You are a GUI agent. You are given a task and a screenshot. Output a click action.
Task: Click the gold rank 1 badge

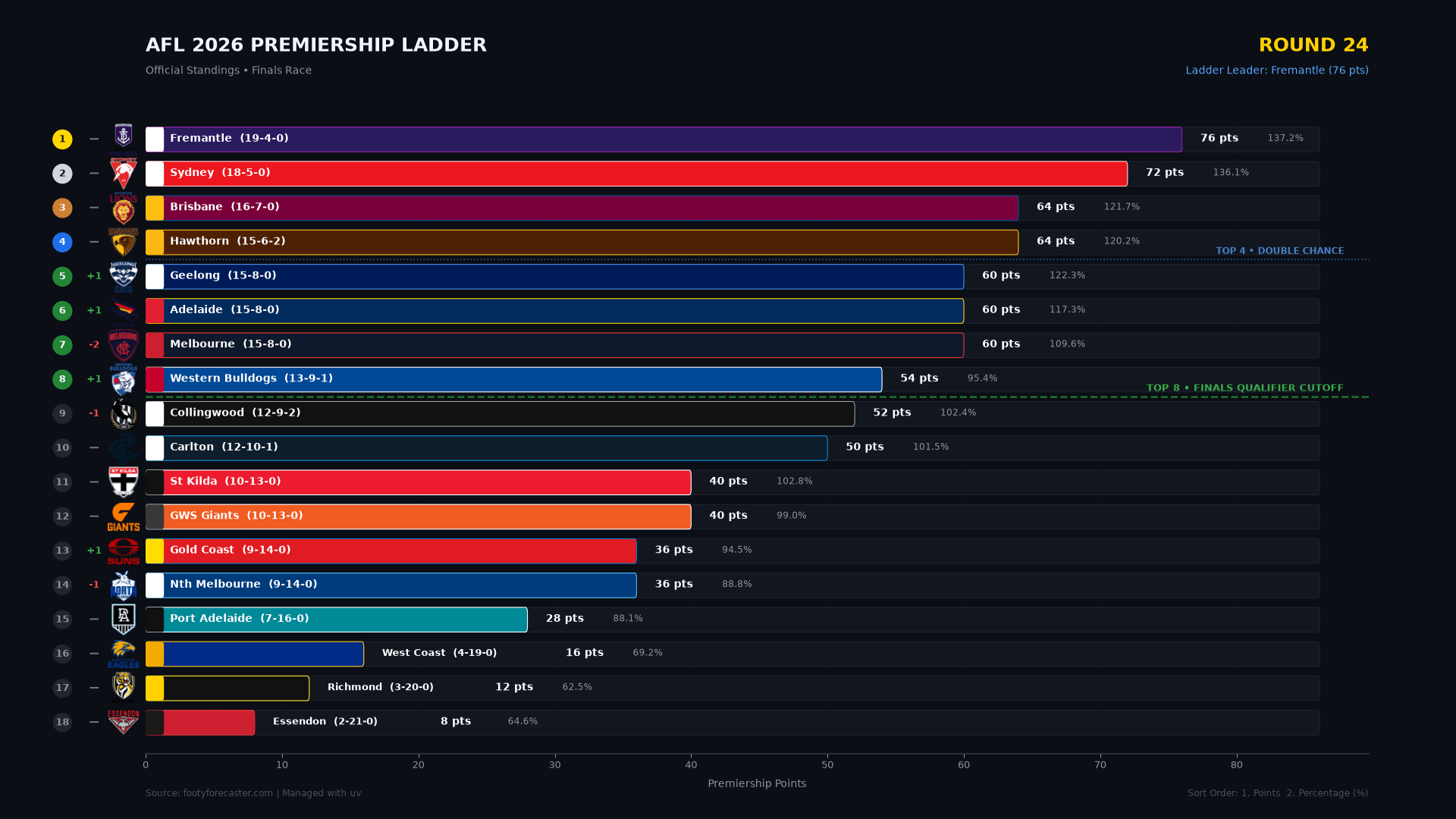[x=62, y=139]
